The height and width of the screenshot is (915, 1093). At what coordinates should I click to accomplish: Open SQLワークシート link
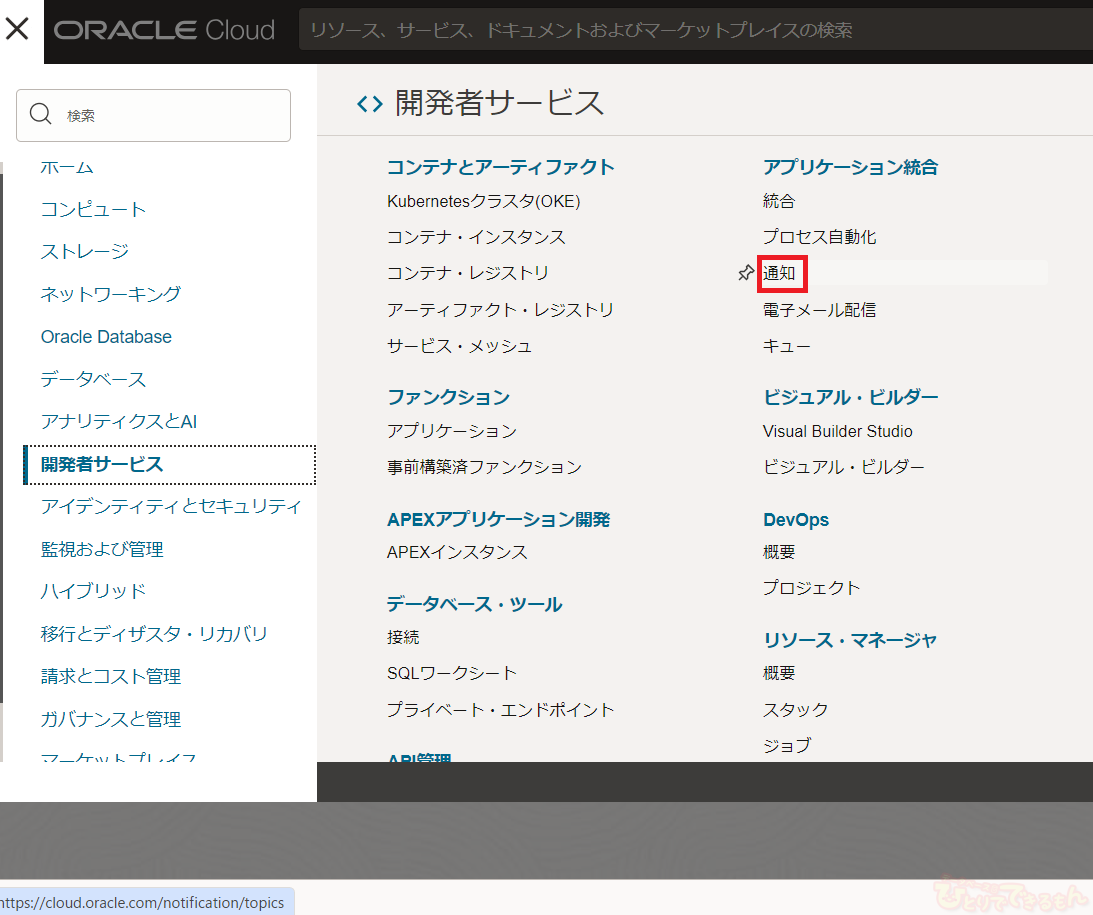pos(452,673)
